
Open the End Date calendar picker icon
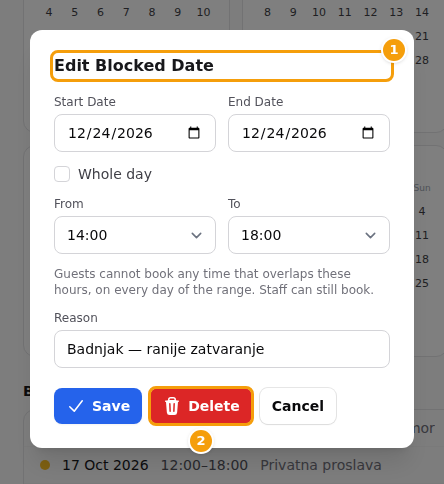point(368,133)
